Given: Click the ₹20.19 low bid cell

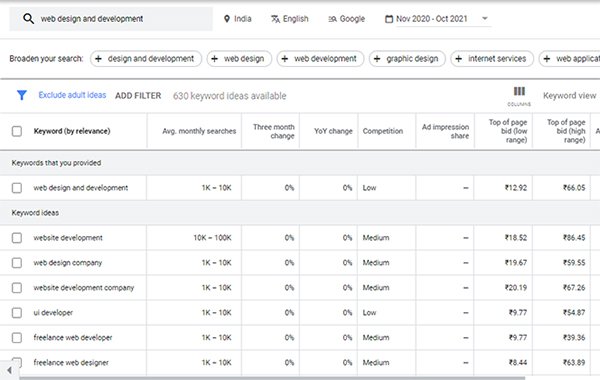Looking at the screenshot, I should click(516, 288).
